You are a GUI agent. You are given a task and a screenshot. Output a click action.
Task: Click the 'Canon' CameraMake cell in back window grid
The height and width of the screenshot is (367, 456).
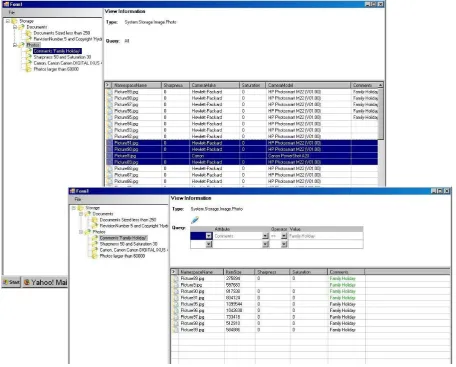214,156
